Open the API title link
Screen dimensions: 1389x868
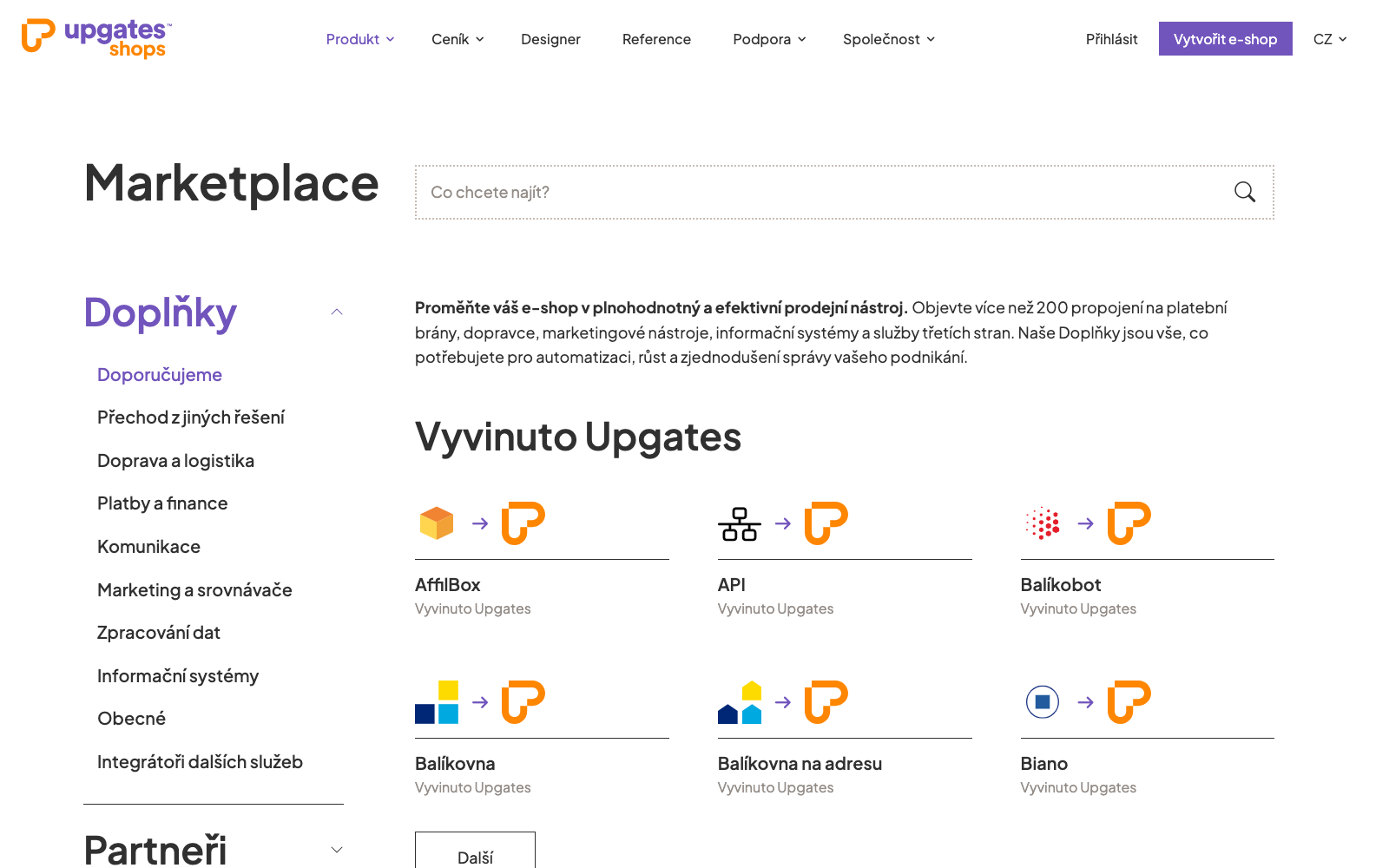pyautogui.click(x=732, y=585)
